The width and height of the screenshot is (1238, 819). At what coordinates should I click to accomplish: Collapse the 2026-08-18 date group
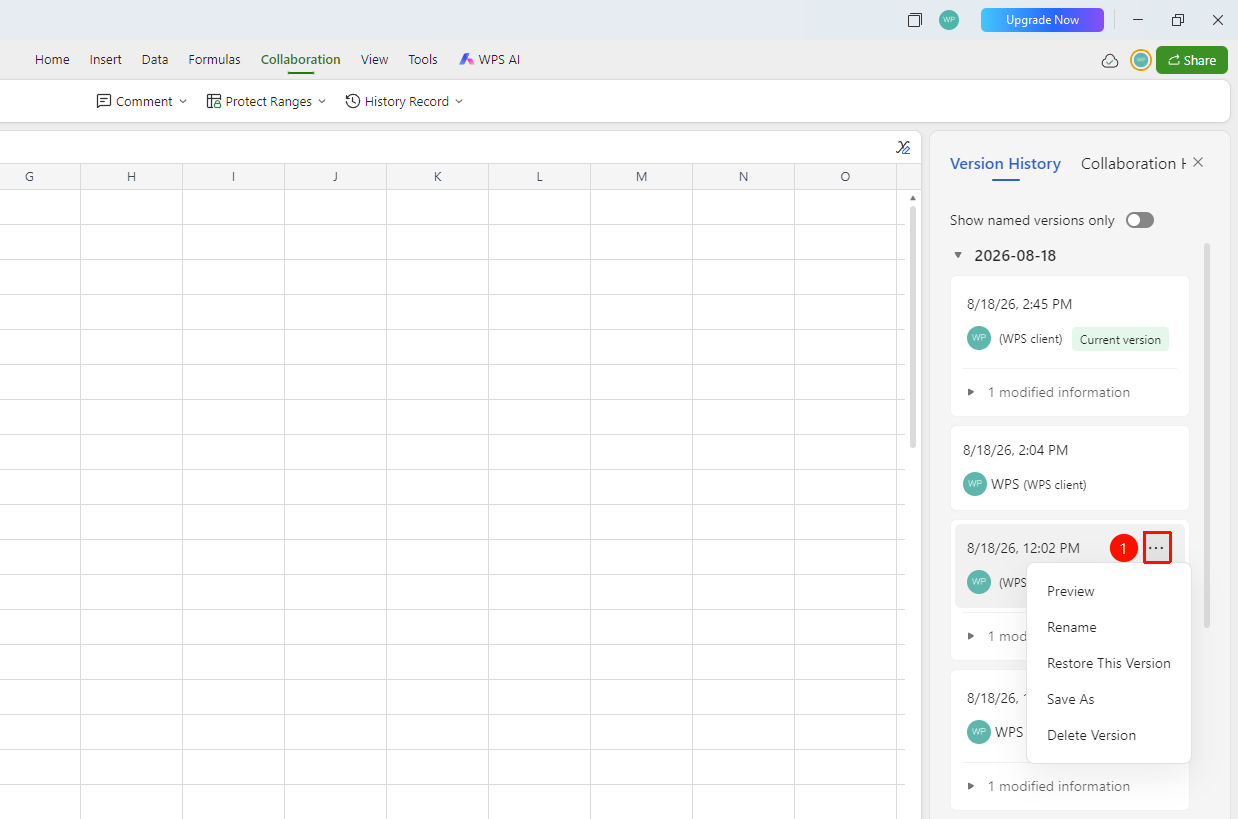tap(958, 255)
